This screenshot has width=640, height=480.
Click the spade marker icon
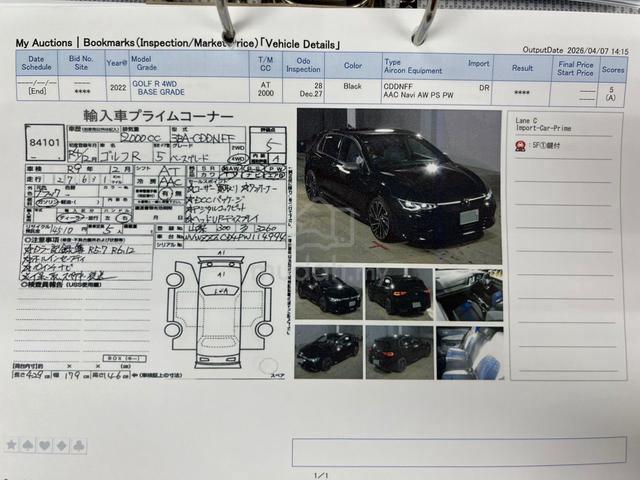(x=28, y=445)
